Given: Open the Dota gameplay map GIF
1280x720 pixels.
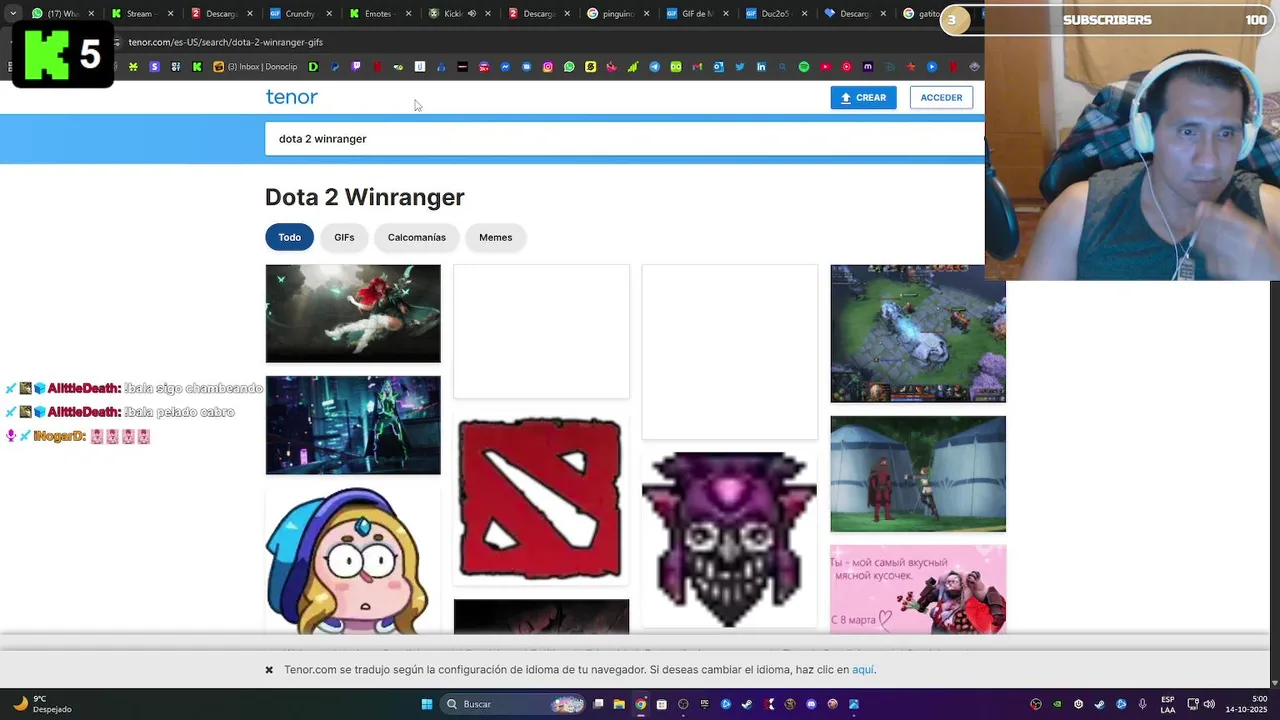Looking at the screenshot, I should pos(918,333).
